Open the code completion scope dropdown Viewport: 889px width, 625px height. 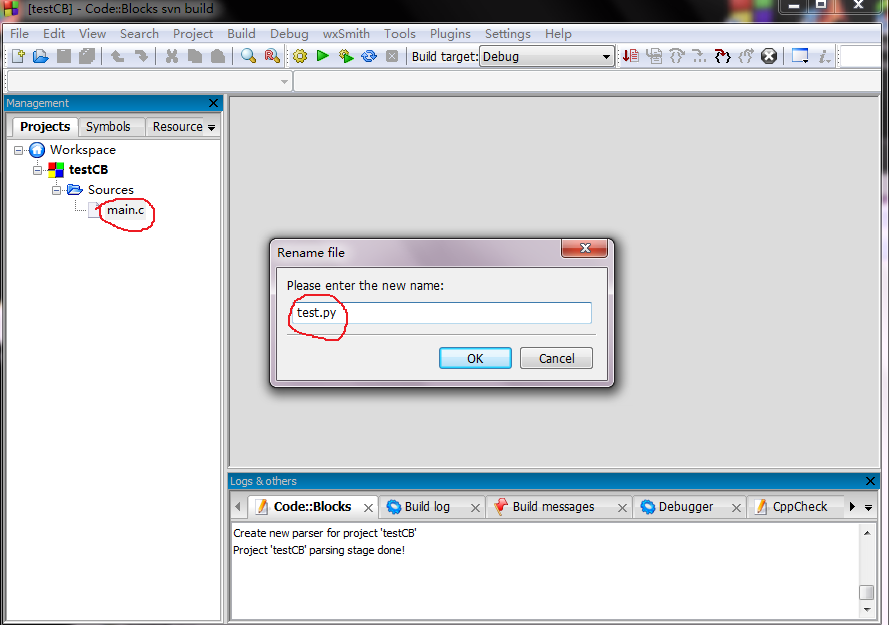point(149,82)
